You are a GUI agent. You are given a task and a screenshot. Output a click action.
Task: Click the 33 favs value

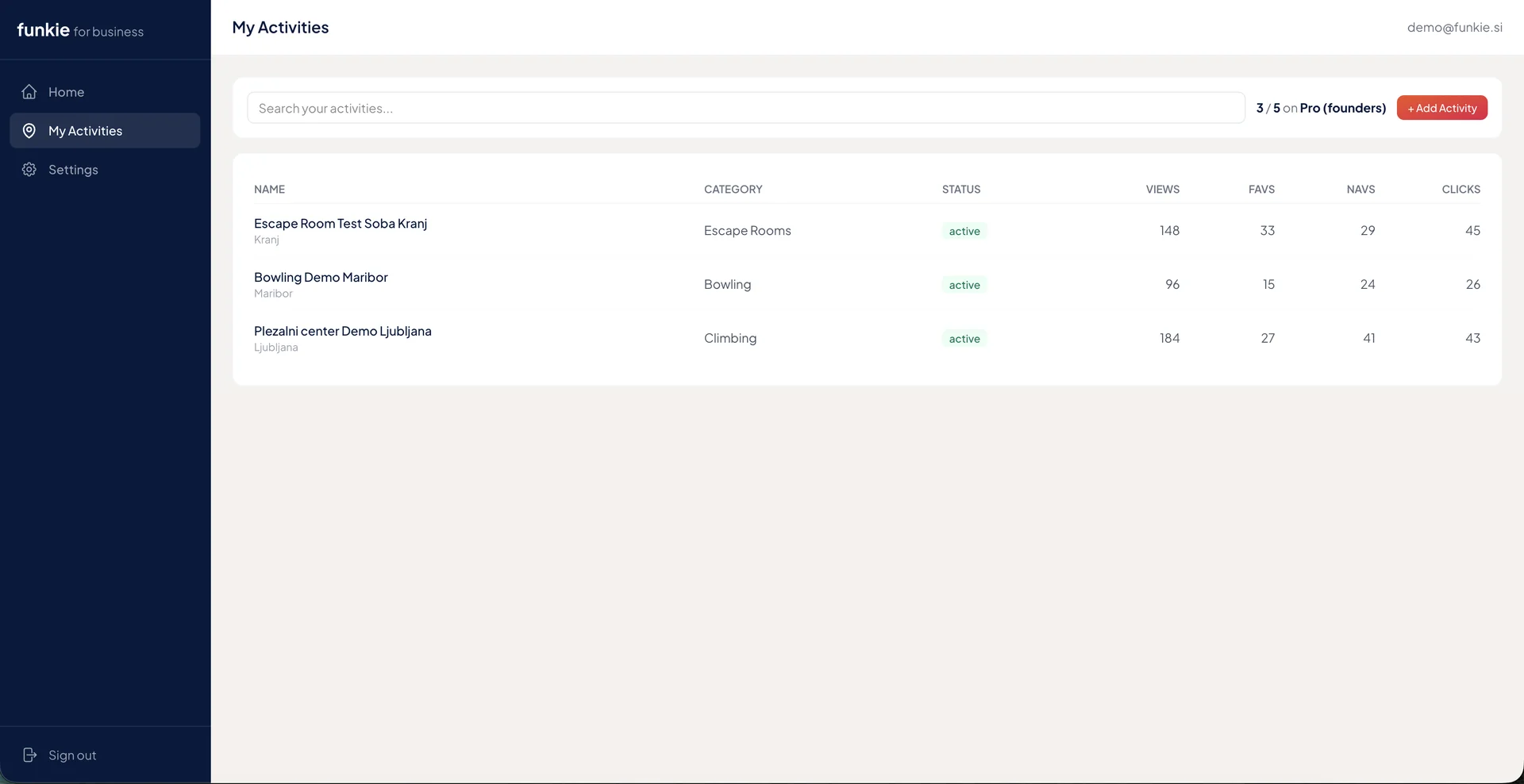click(1267, 231)
